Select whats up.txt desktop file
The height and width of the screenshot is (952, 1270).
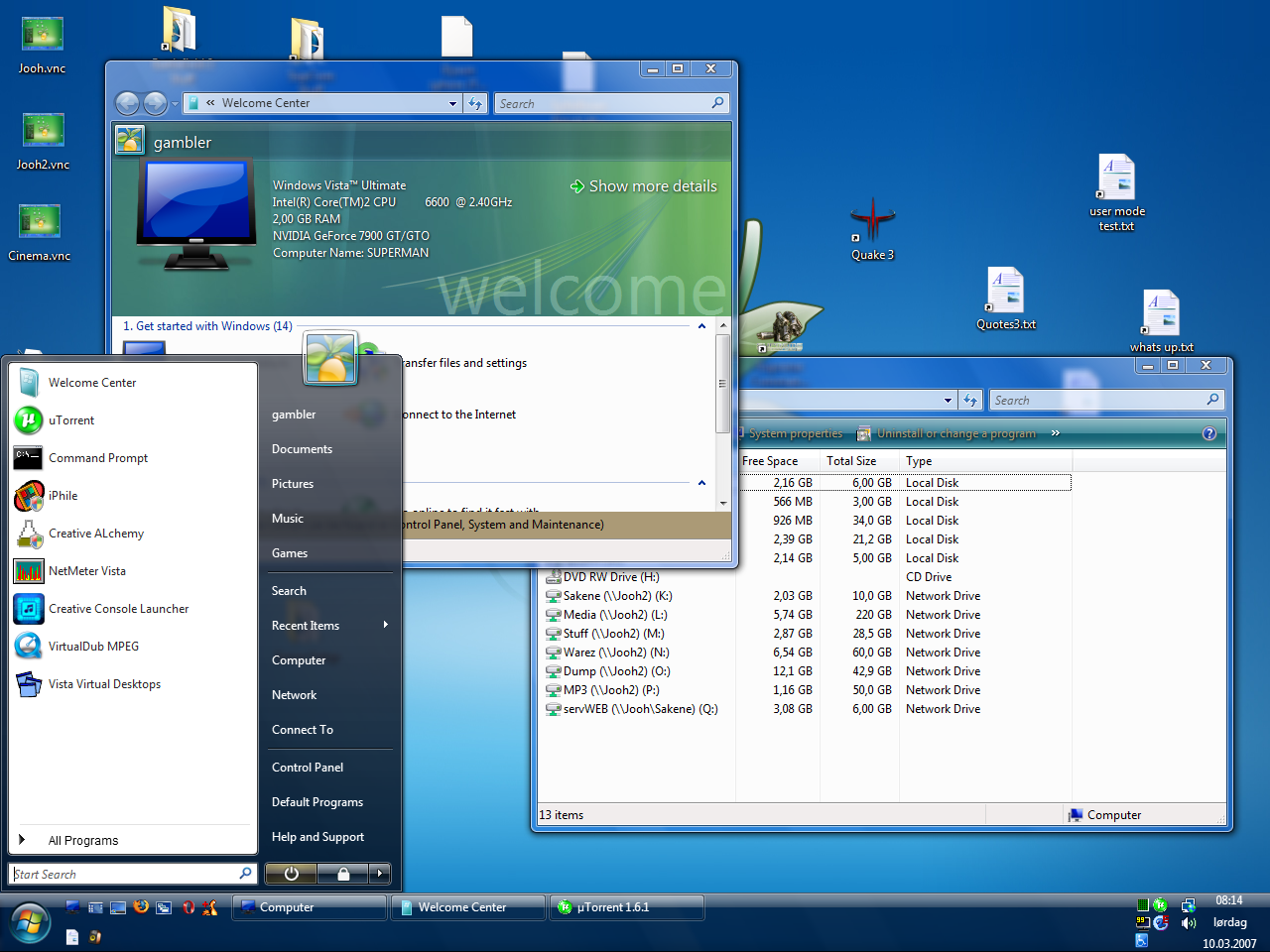(1161, 321)
